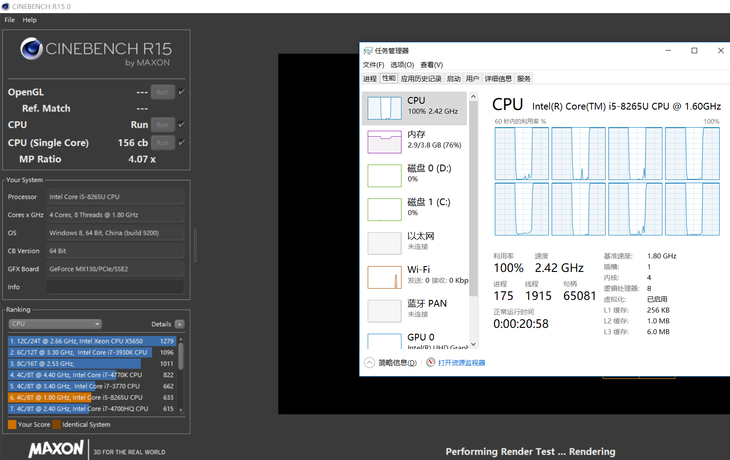Click the Cinebench app icon in title bar
Screen dimensions: 730x460
tap(6, 6)
